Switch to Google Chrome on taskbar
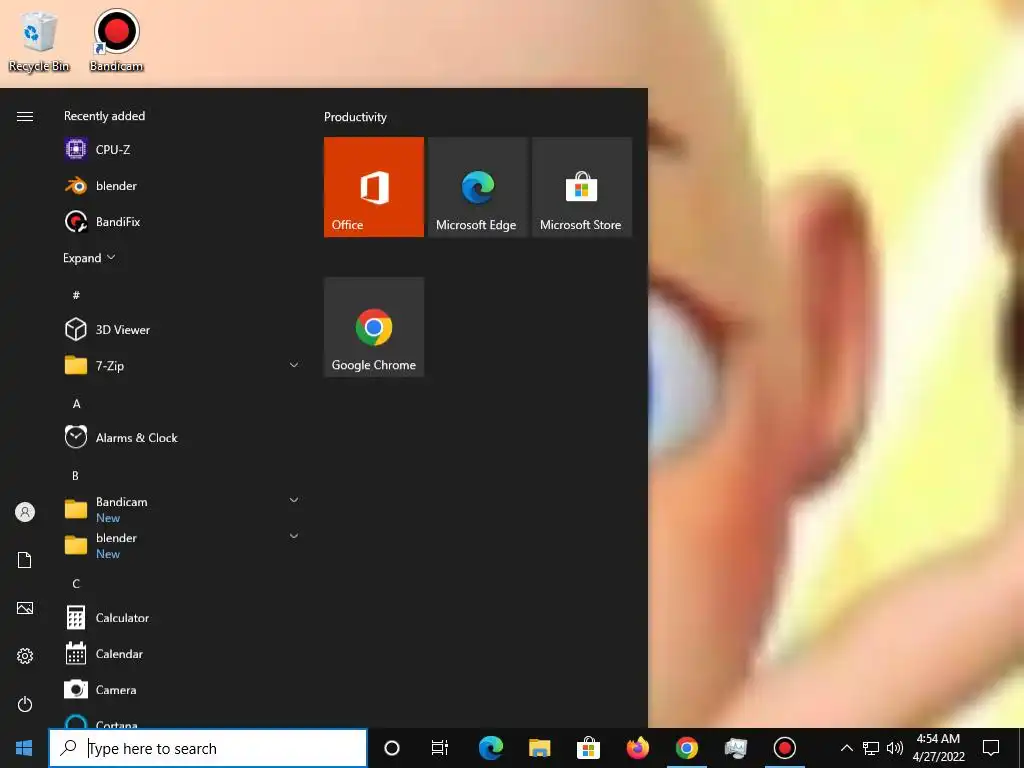Screen dimensions: 1024x768 coord(686,748)
